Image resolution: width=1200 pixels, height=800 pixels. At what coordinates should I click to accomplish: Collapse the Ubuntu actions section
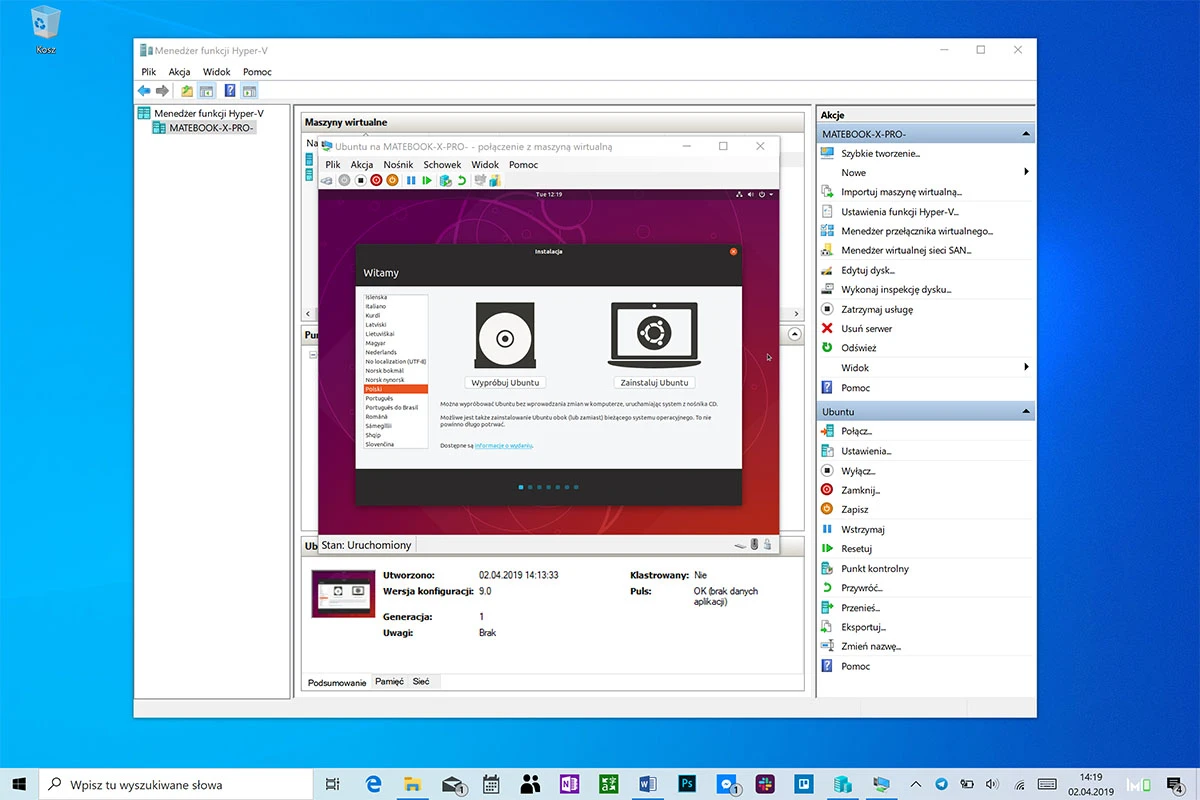pyautogui.click(x=1025, y=412)
